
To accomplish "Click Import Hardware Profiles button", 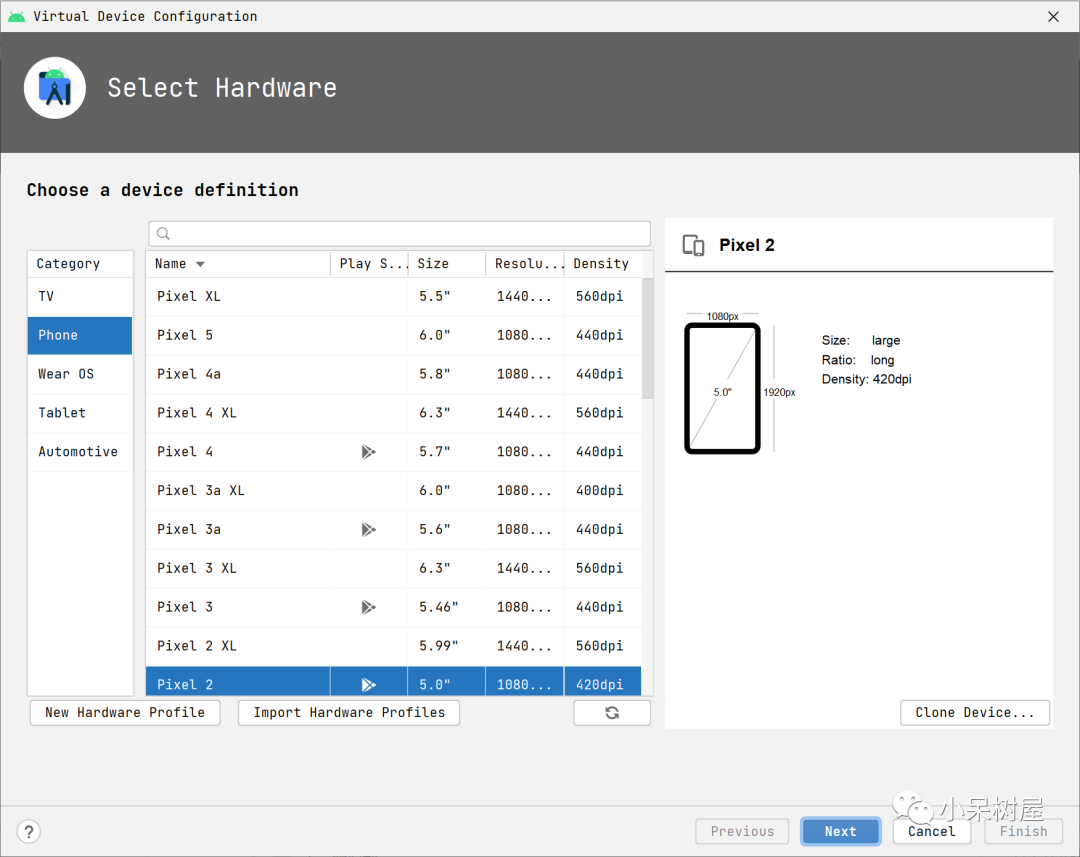I will [x=349, y=712].
